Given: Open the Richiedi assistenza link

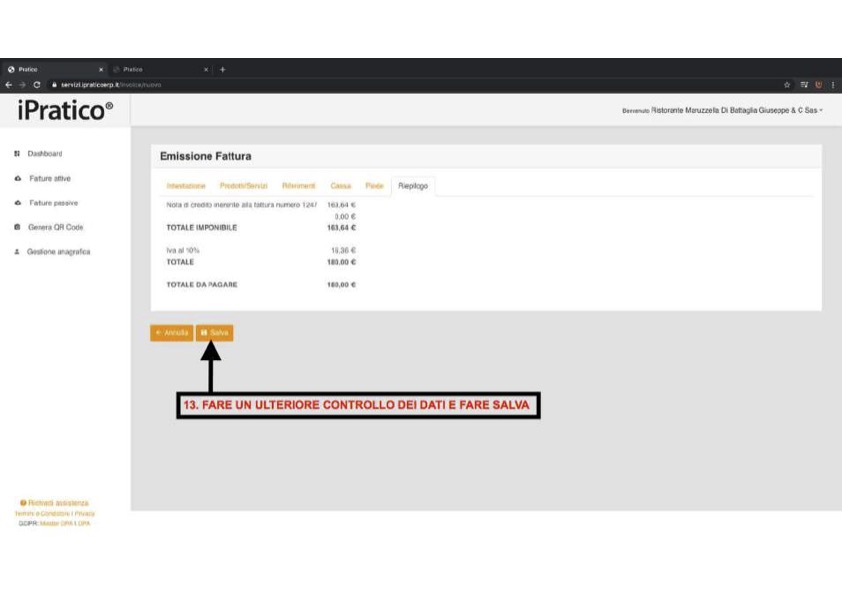Looking at the screenshot, I should [x=57, y=502].
